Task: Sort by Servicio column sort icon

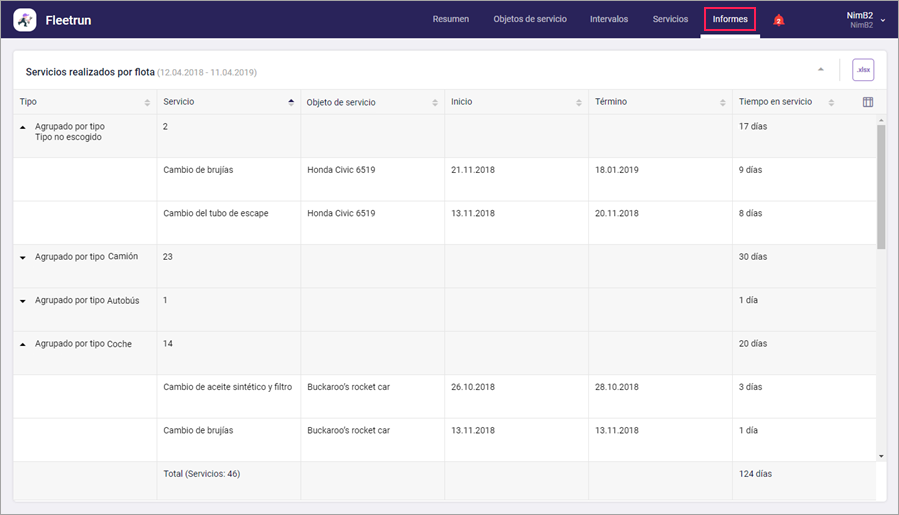Action: pyautogui.click(x=291, y=103)
